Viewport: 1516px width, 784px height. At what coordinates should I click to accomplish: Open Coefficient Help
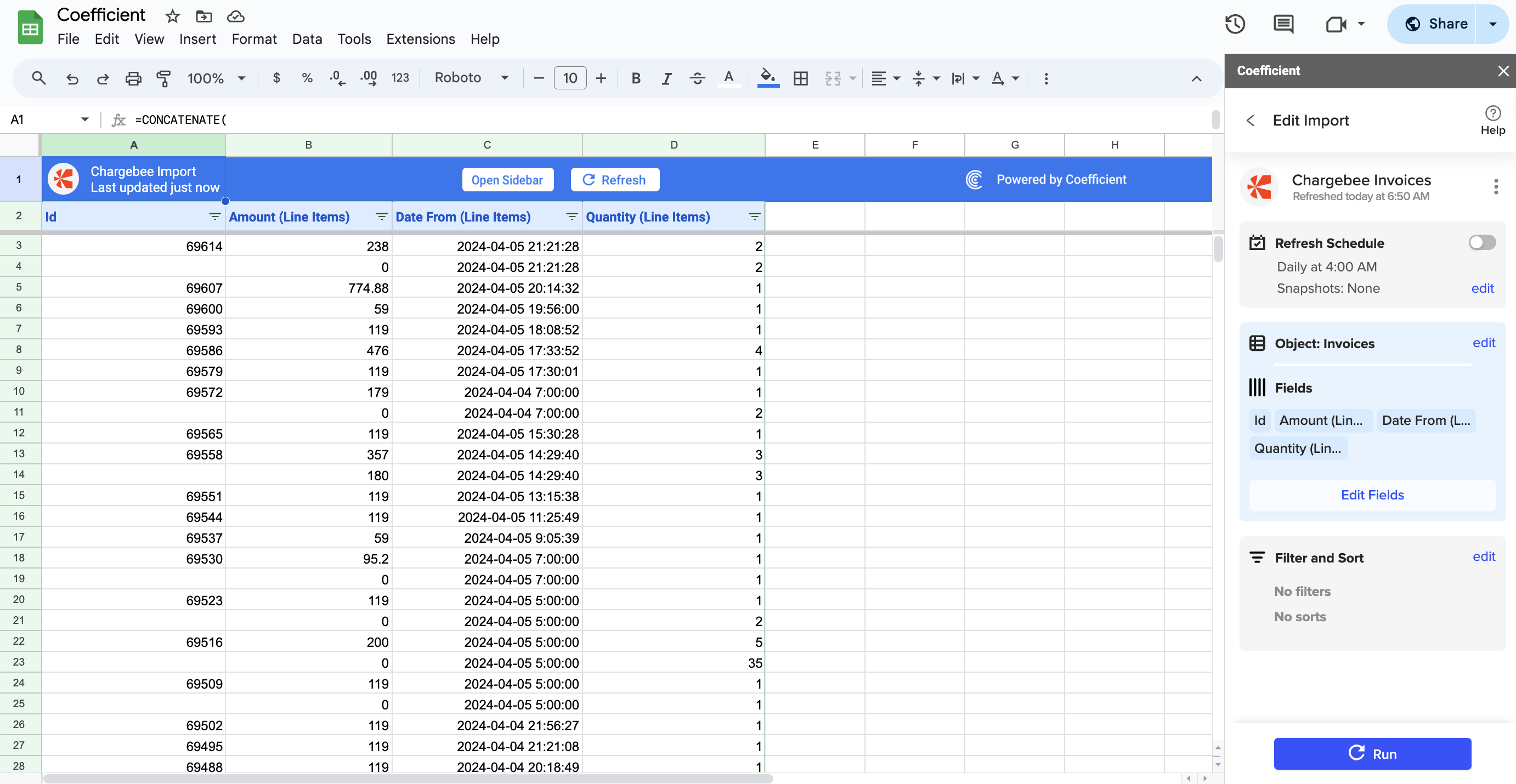point(1492,120)
